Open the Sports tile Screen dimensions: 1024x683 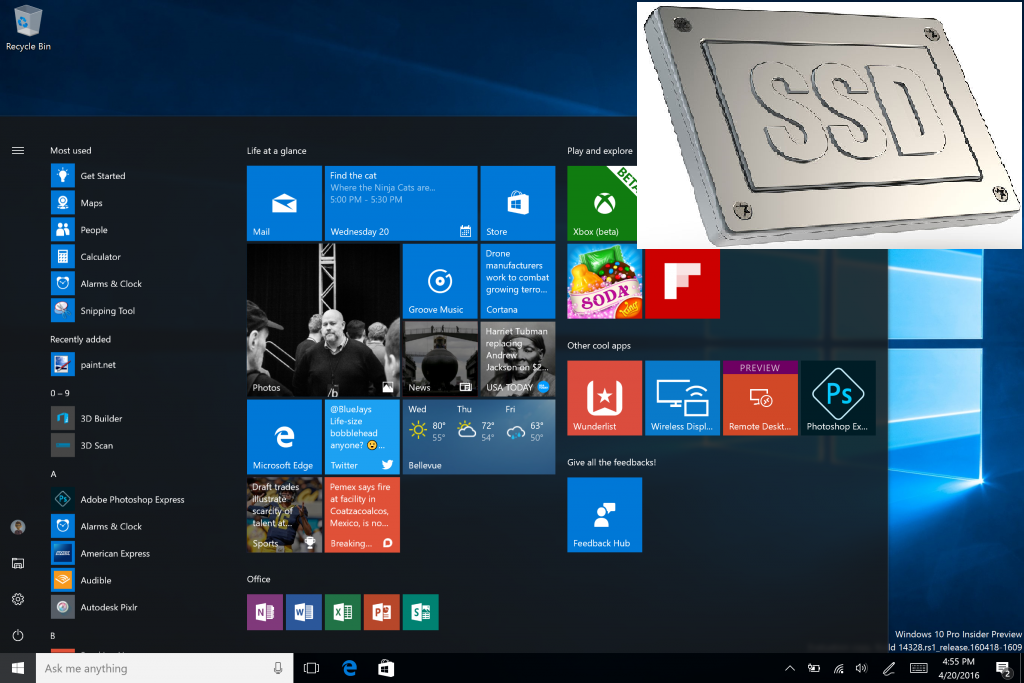284,515
